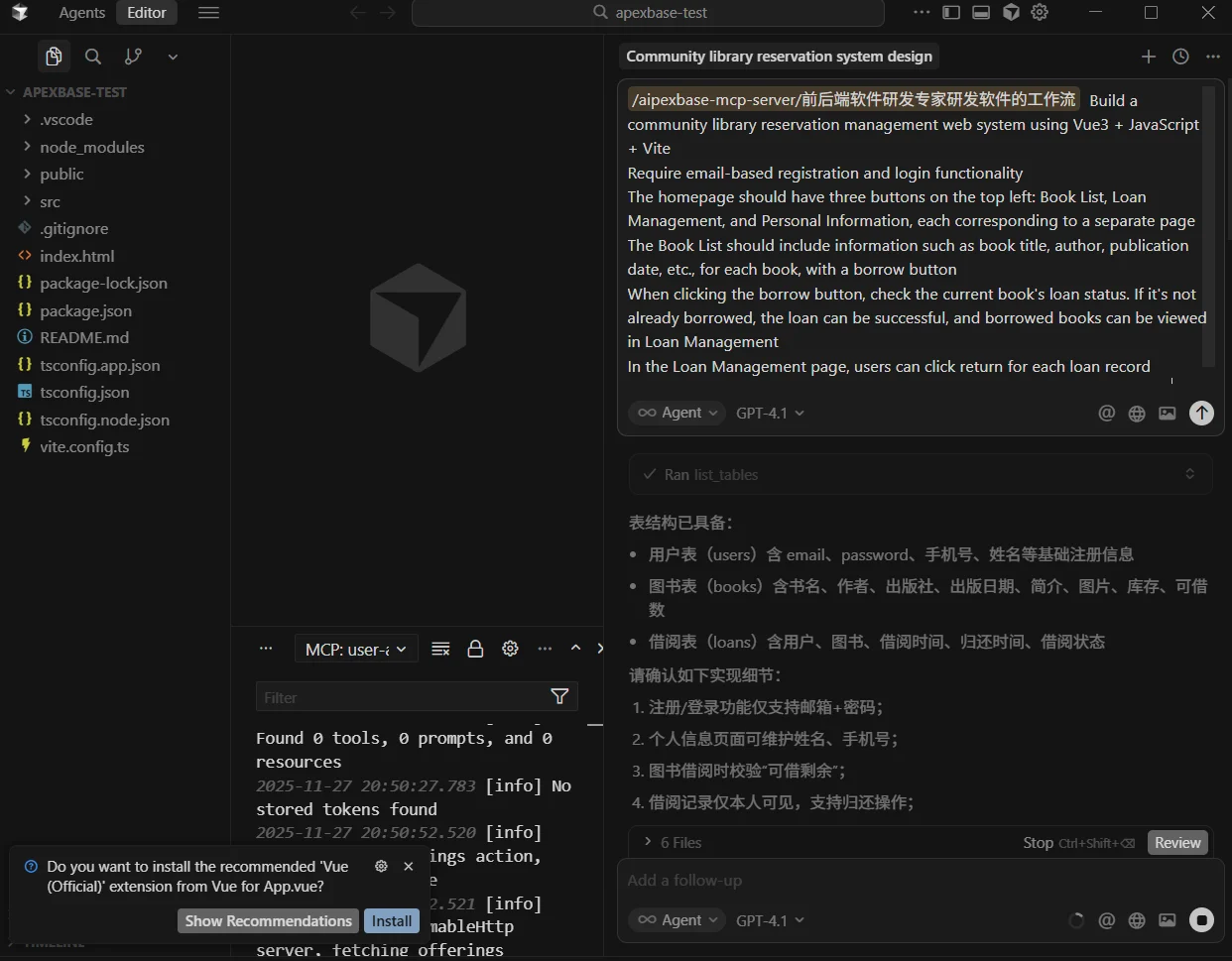Open the hamburger menu in title bar
Image resolution: width=1232 pixels, height=961 pixels.
tap(208, 13)
